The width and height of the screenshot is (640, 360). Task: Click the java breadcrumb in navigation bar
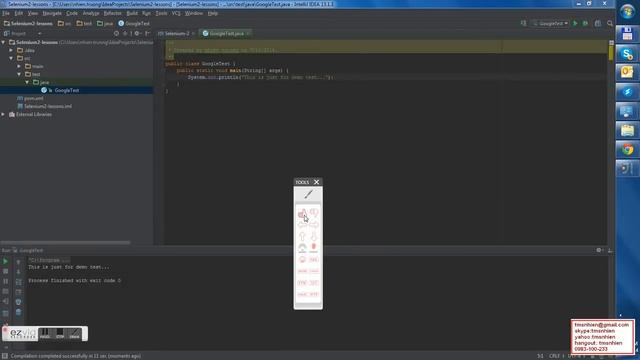click(105, 24)
